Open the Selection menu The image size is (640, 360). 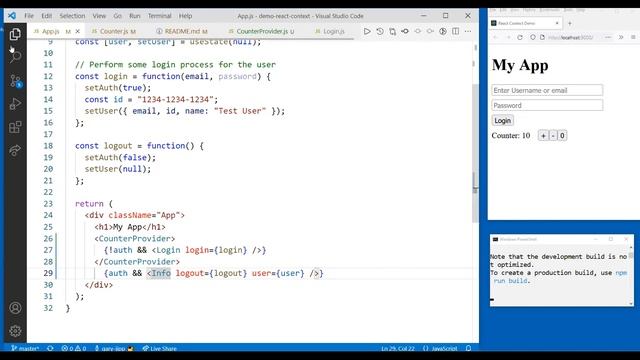[x=72, y=16]
